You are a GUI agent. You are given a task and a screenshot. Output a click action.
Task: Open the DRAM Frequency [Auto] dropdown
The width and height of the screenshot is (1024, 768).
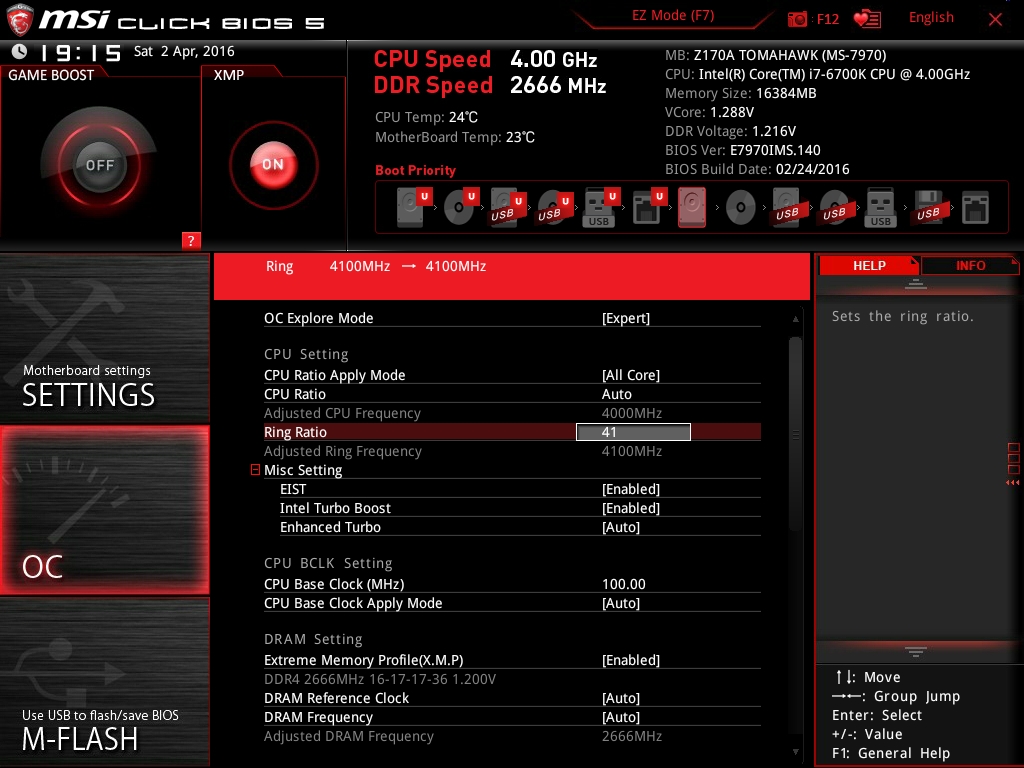[x=620, y=717]
